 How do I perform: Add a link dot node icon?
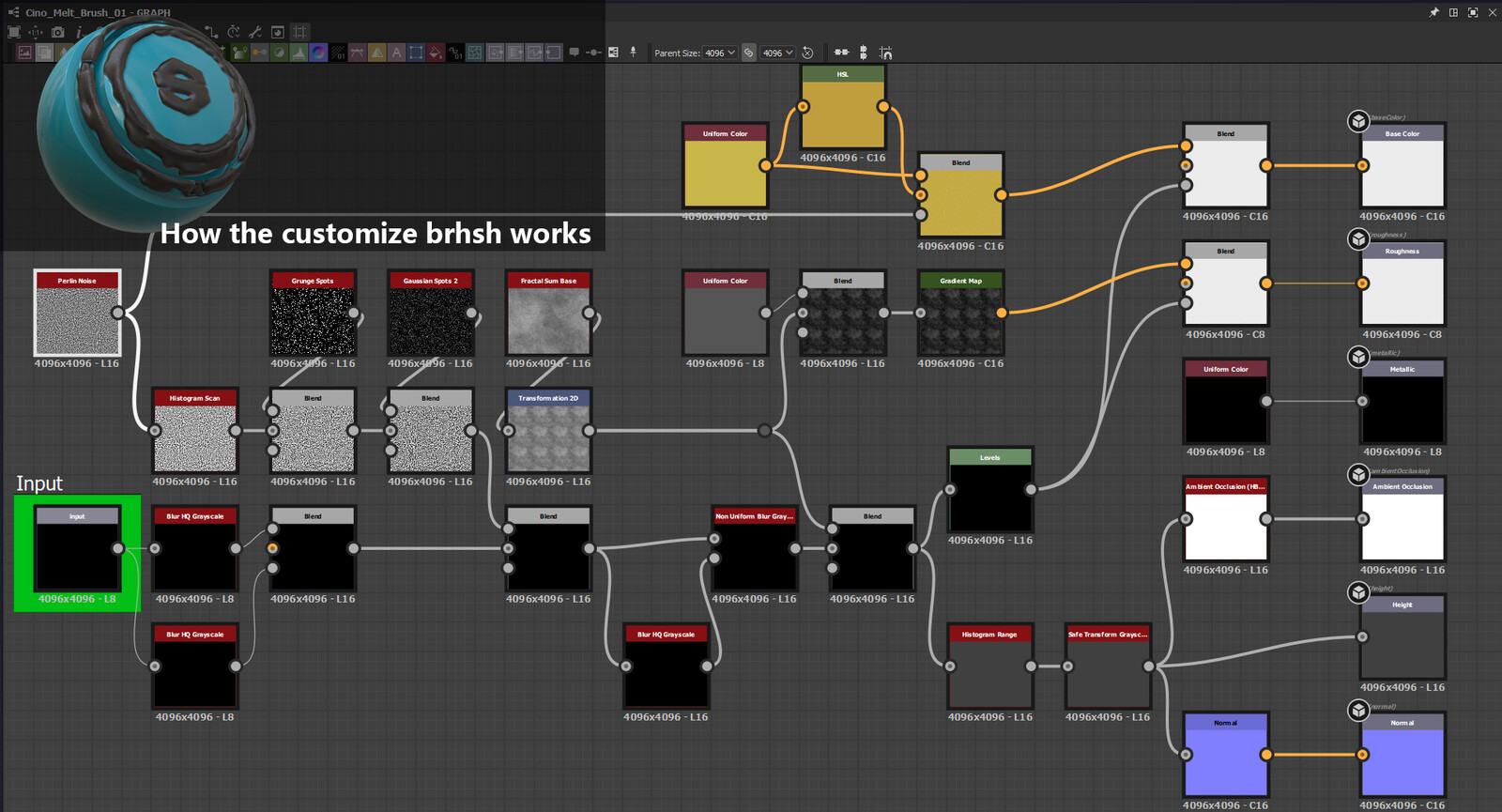pos(593,53)
